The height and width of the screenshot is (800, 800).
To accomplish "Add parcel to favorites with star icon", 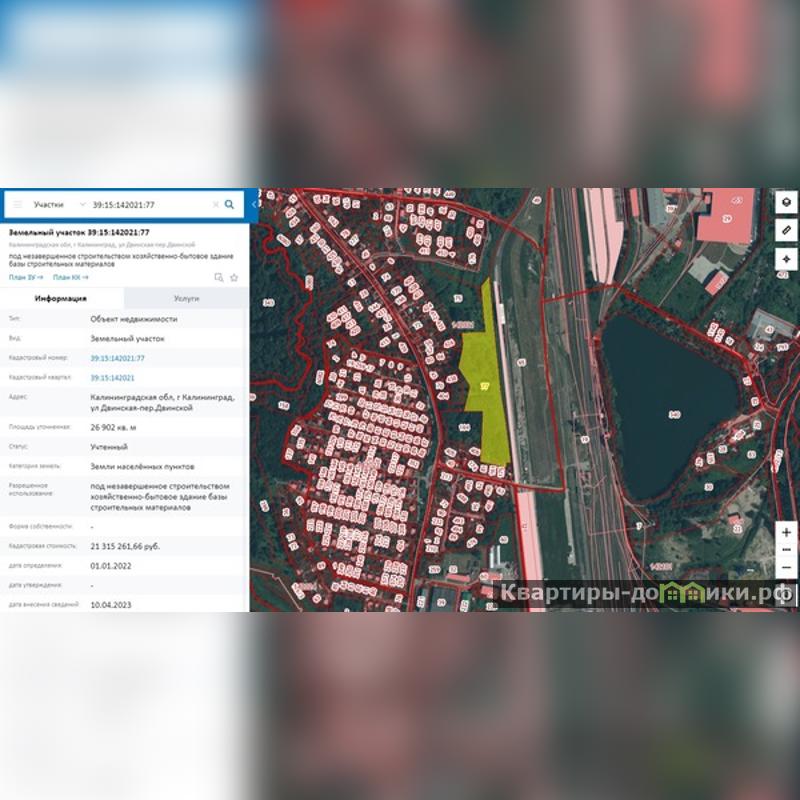I will pyautogui.click(x=234, y=277).
